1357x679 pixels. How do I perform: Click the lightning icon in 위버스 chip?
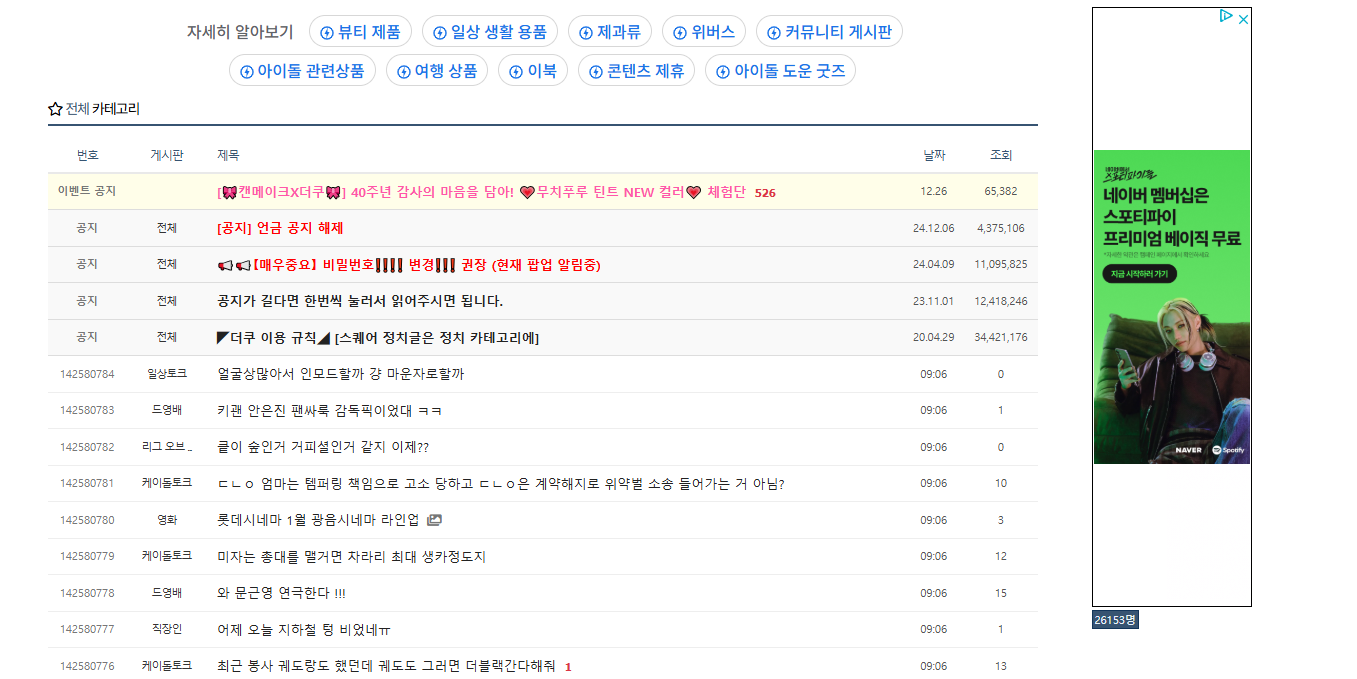(680, 33)
